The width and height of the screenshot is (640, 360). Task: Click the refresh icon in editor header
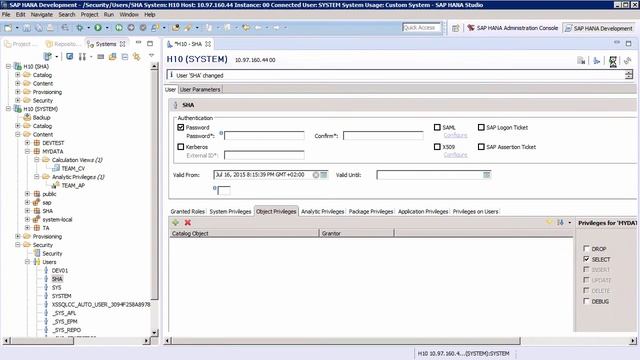click(x=628, y=61)
